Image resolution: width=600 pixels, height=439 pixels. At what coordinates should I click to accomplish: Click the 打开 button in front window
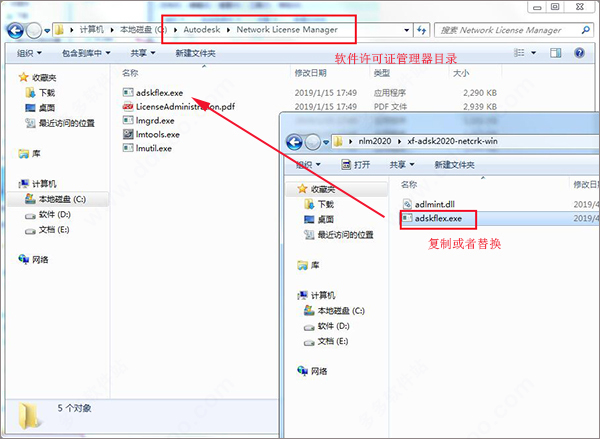click(x=355, y=165)
